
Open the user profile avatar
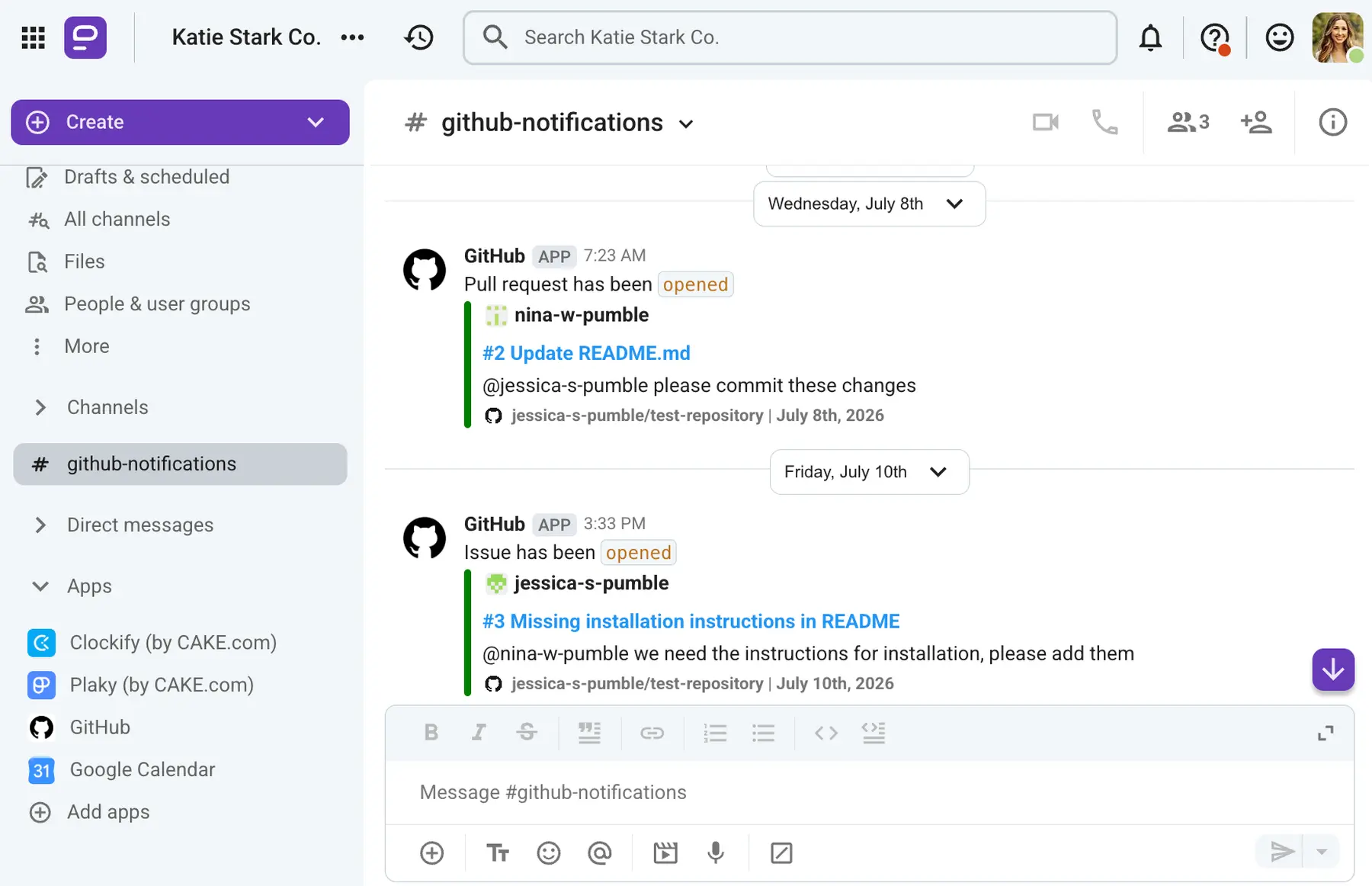[x=1338, y=37]
